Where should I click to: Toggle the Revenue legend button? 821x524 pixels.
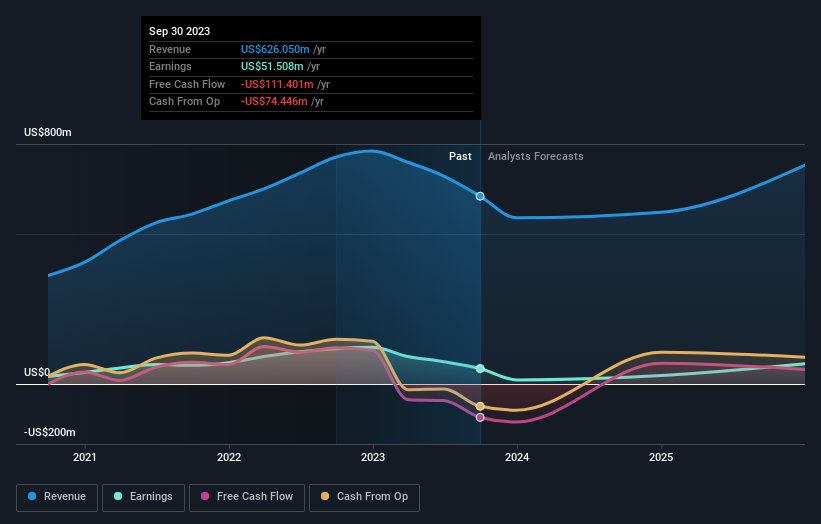coord(57,497)
